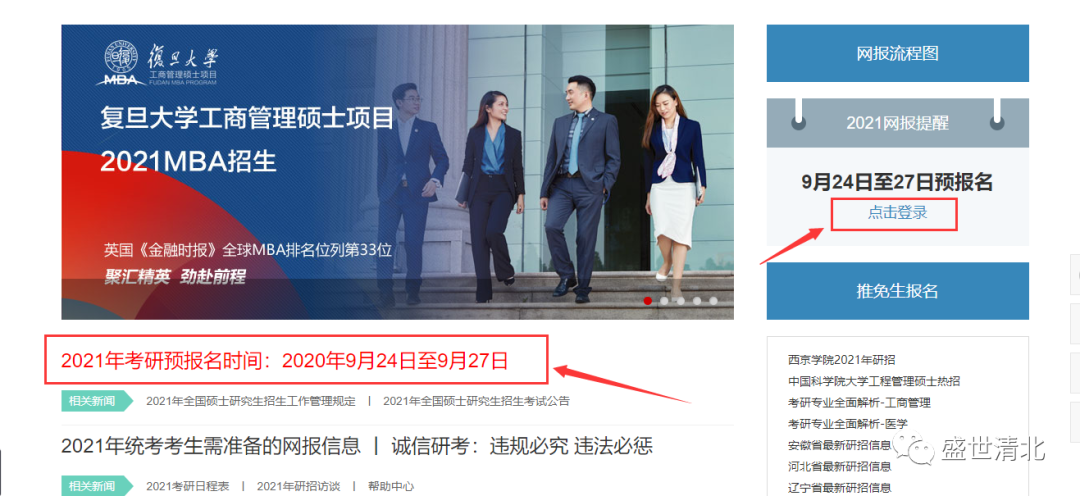Open the 网报流程图 button
Image resolution: width=1080 pixels, height=496 pixels.
897,54
